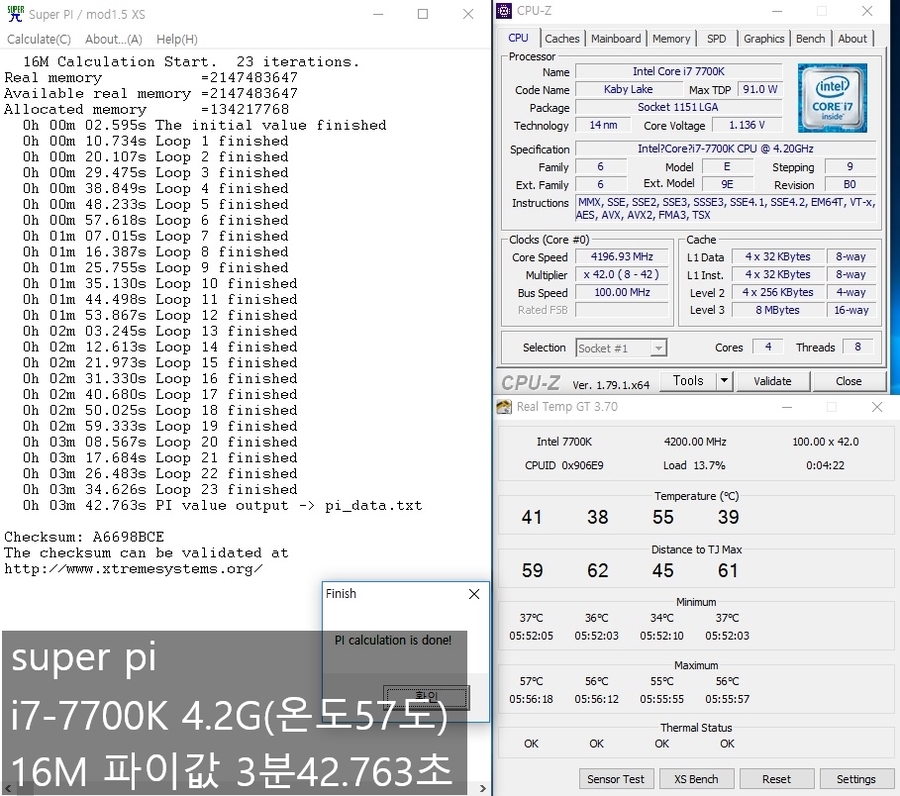Click the Real Temp GT title icon
The width and height of the screenshot is (900, 796).
(x=504, y=407)
